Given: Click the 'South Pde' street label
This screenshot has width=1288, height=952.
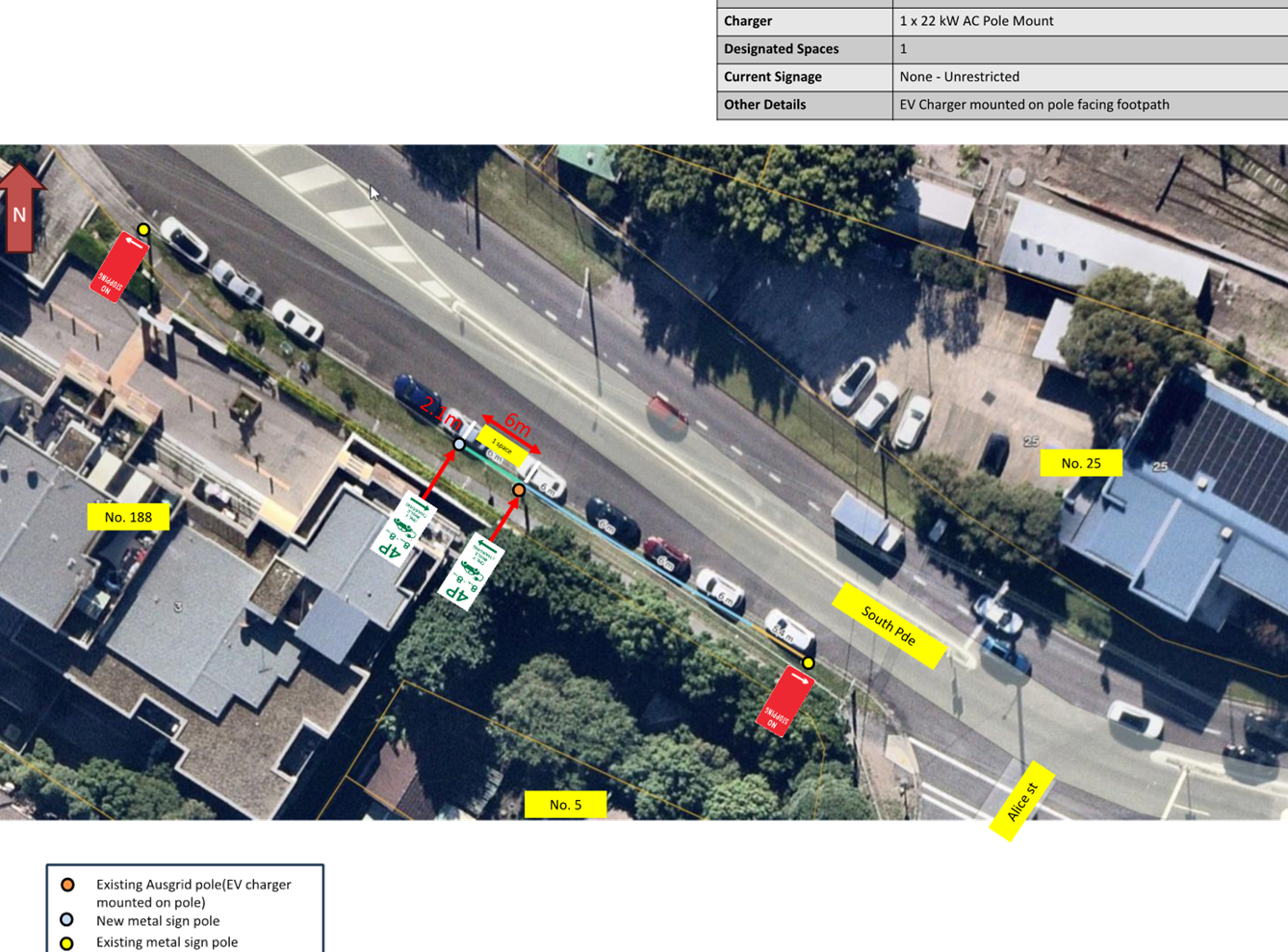Looking at the screenshot, I should tap(889, 626).
